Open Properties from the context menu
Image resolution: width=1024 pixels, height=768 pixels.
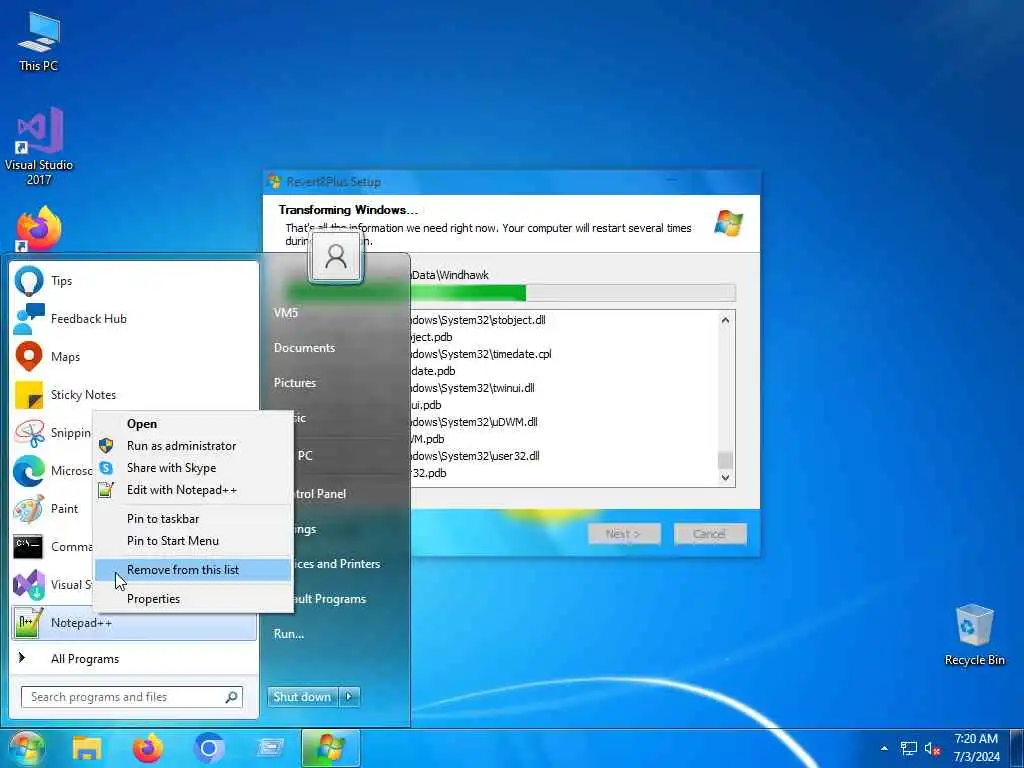click(193, 599)
